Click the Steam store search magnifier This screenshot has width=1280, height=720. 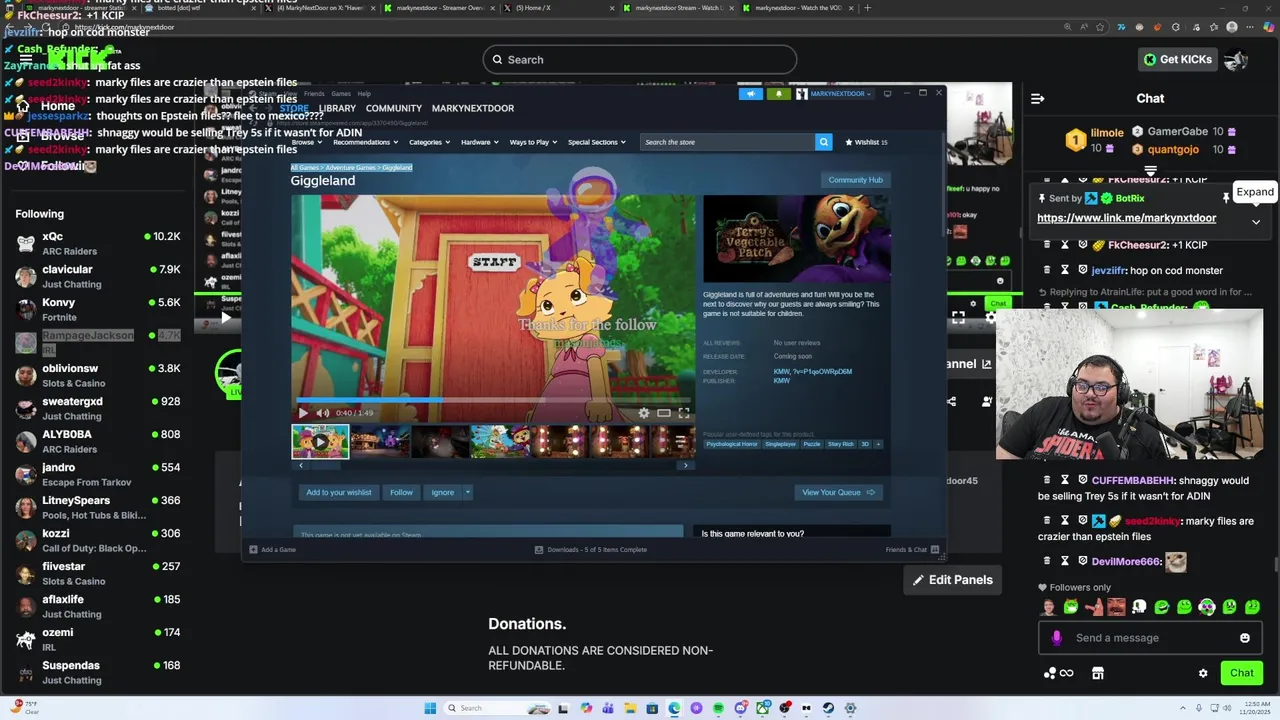pyautogui.click(x=823, y=142)
